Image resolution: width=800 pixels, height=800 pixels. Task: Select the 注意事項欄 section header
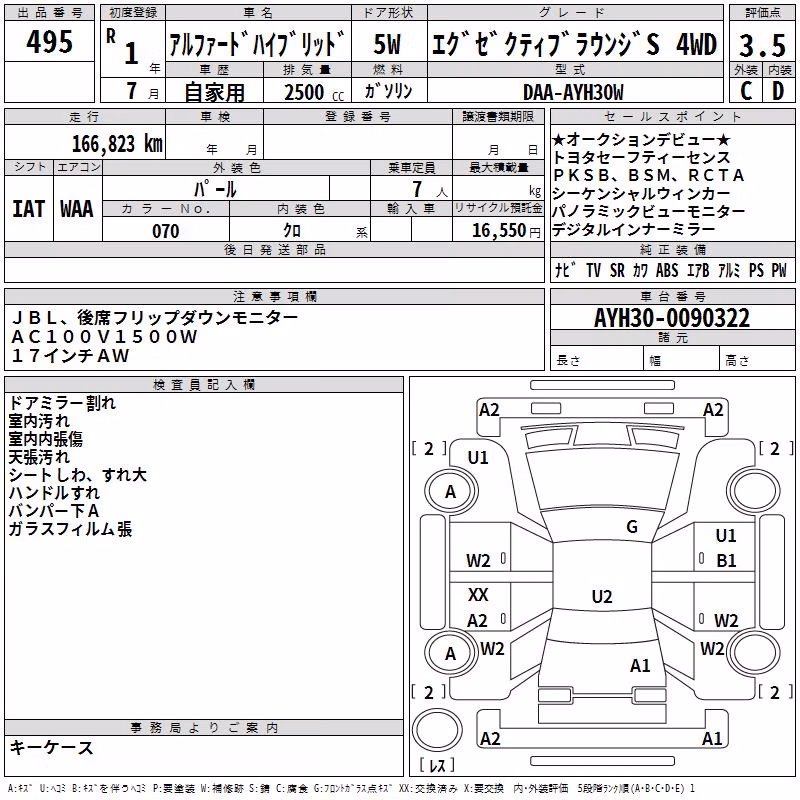pyautogui.click(x=274, y=296)
